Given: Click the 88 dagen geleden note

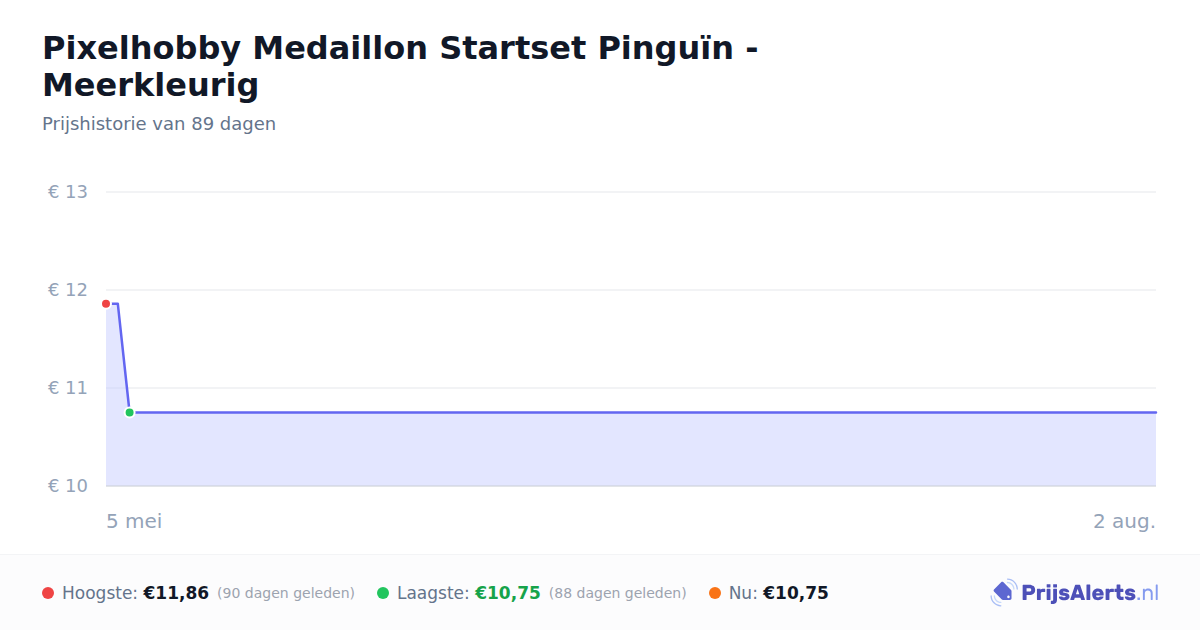Looking at the screenshot, I should [x=618, y=593].
